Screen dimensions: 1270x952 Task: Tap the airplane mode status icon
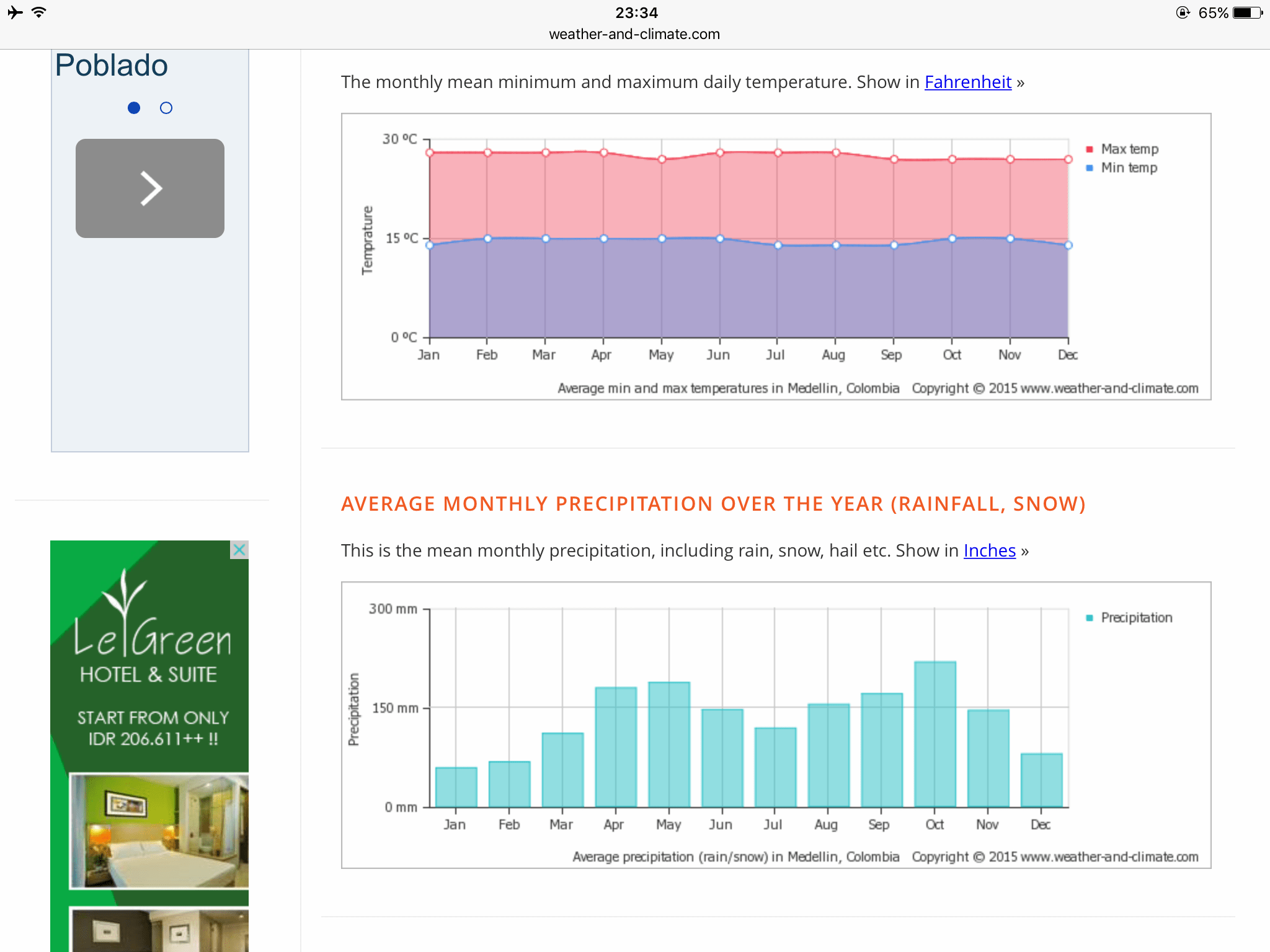[16, 12]
